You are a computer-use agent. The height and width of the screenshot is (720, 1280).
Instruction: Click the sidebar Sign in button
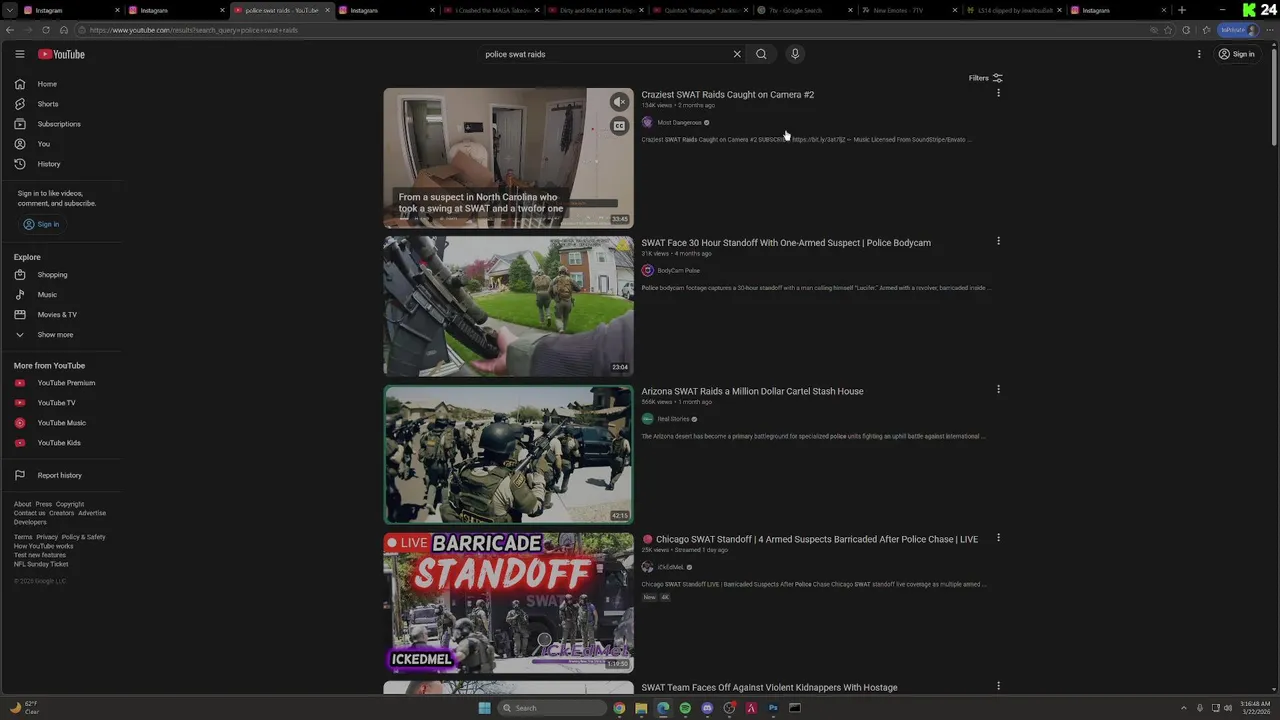click(x=41, y=224)
